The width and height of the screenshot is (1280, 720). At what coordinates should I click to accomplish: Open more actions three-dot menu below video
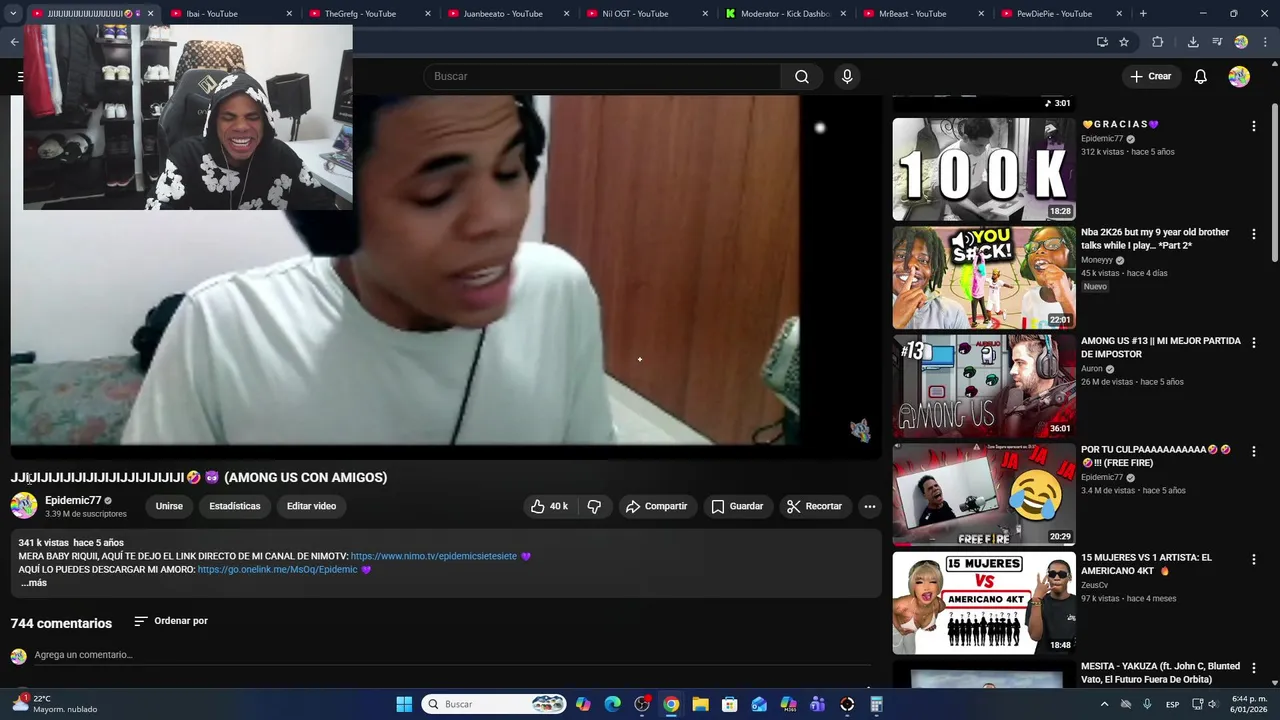(x=870, y=506)
